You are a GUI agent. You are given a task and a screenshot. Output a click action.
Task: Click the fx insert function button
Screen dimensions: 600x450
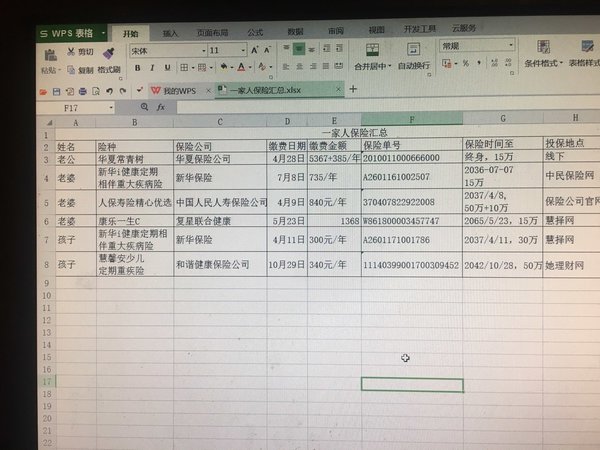point(161,107)
